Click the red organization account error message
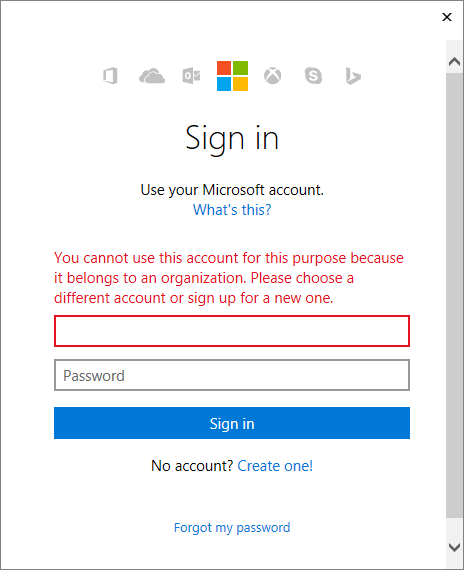The image size is (464, 570). coord(229,278)
